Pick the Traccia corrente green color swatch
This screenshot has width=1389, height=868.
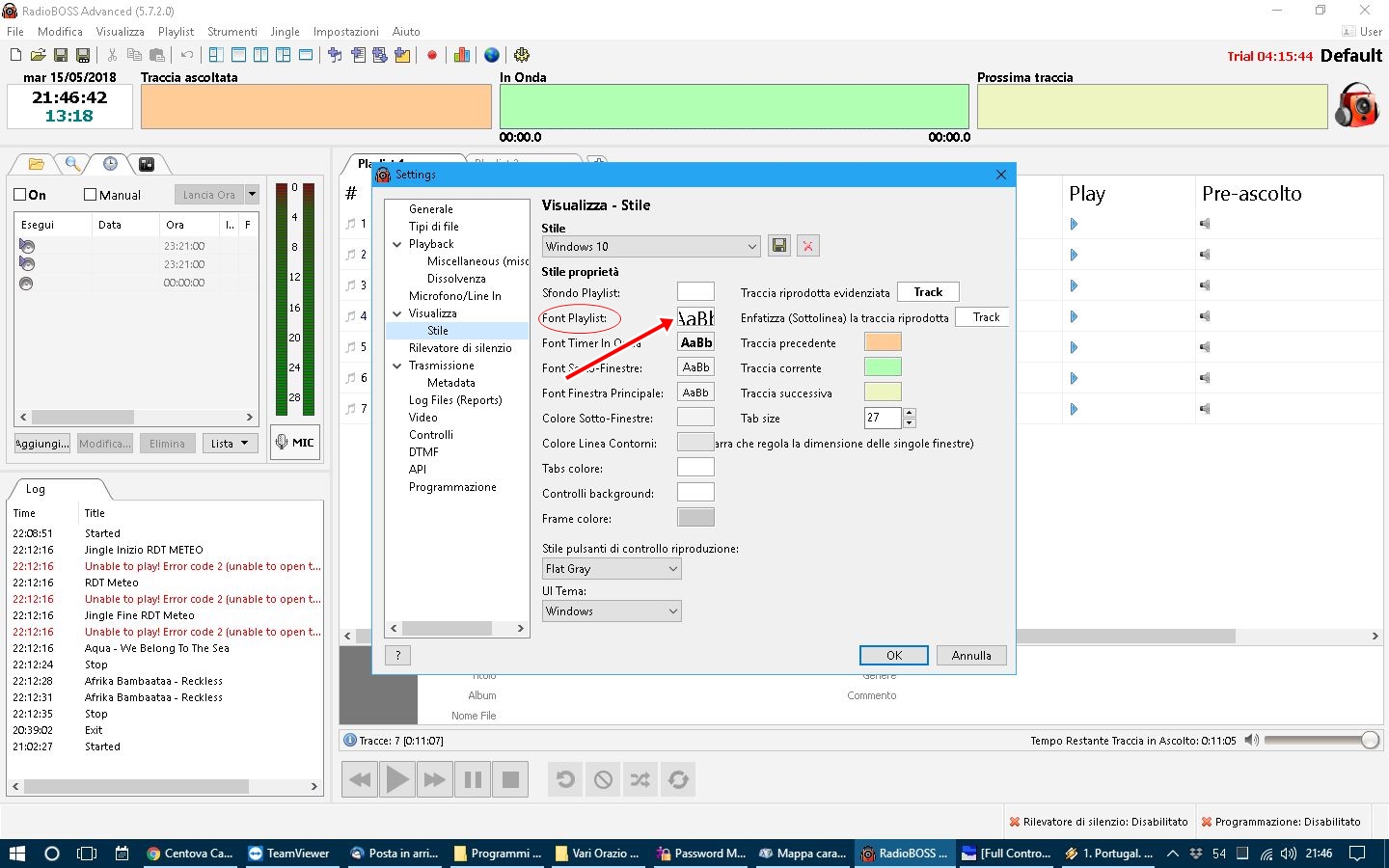click(883, 366)
